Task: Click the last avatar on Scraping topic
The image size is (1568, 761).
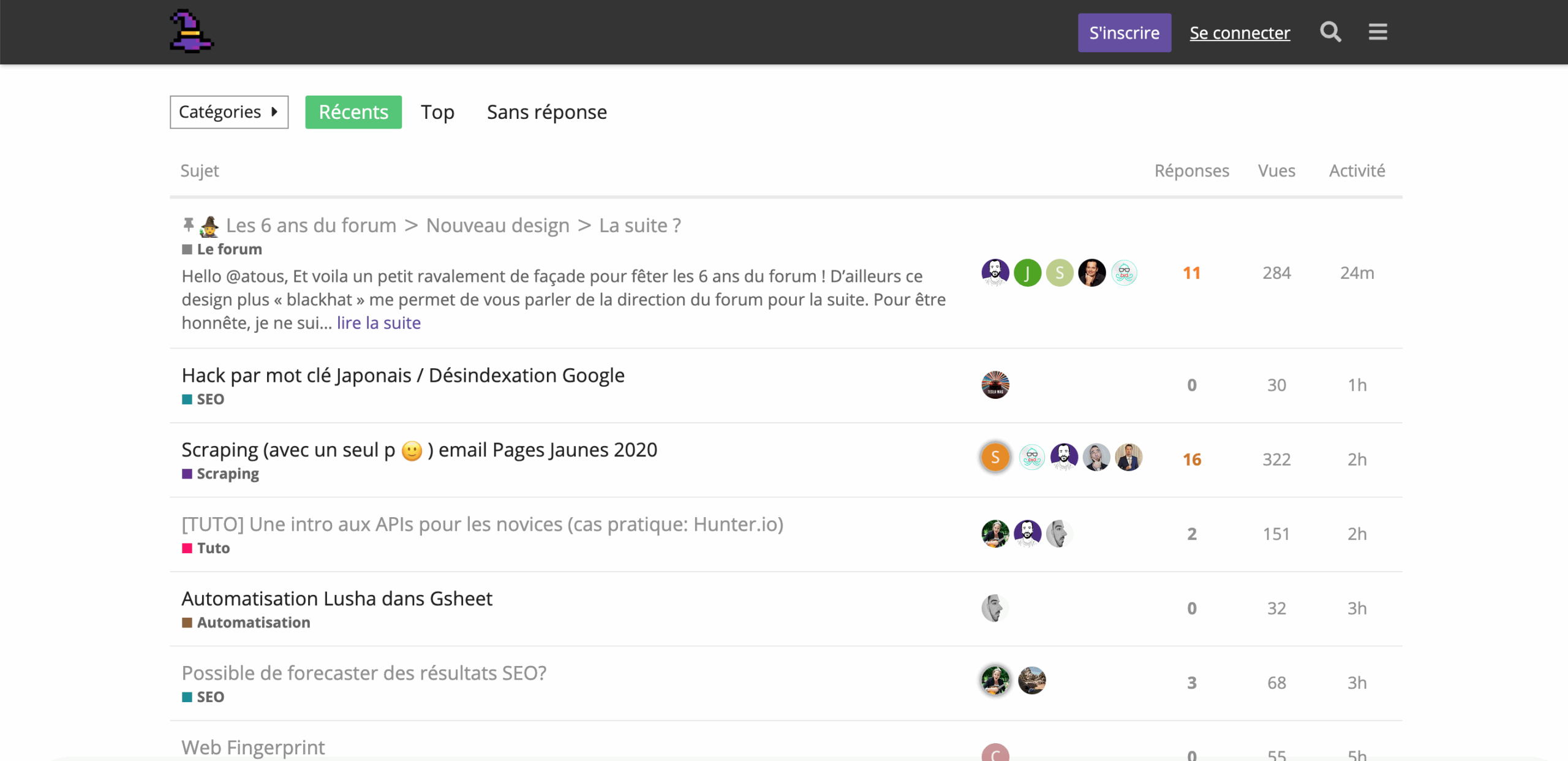Action: point(1129,457)
